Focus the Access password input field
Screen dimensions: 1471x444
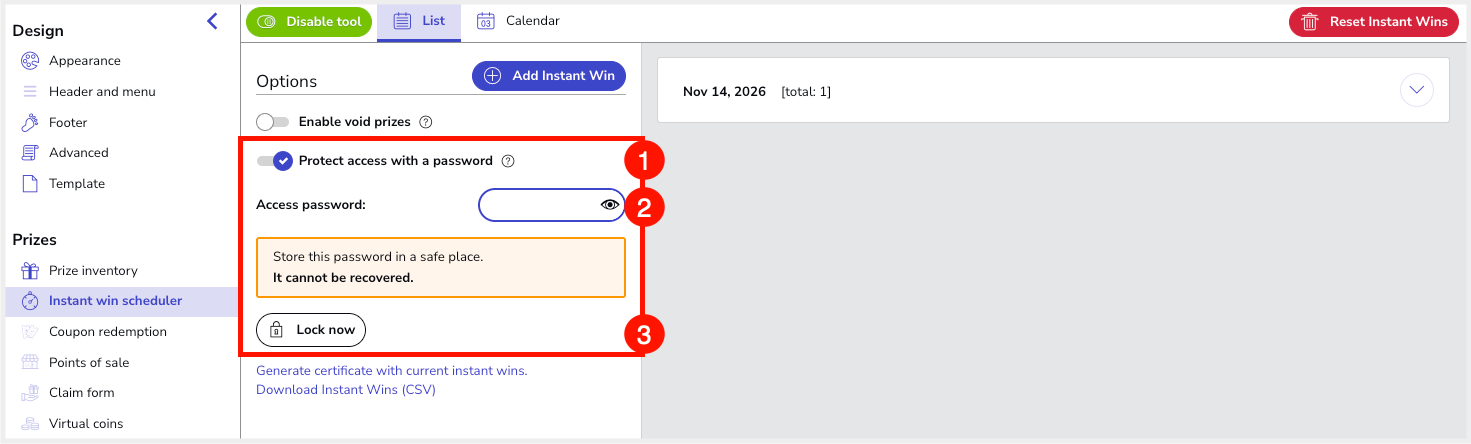[x=538, y=205]
